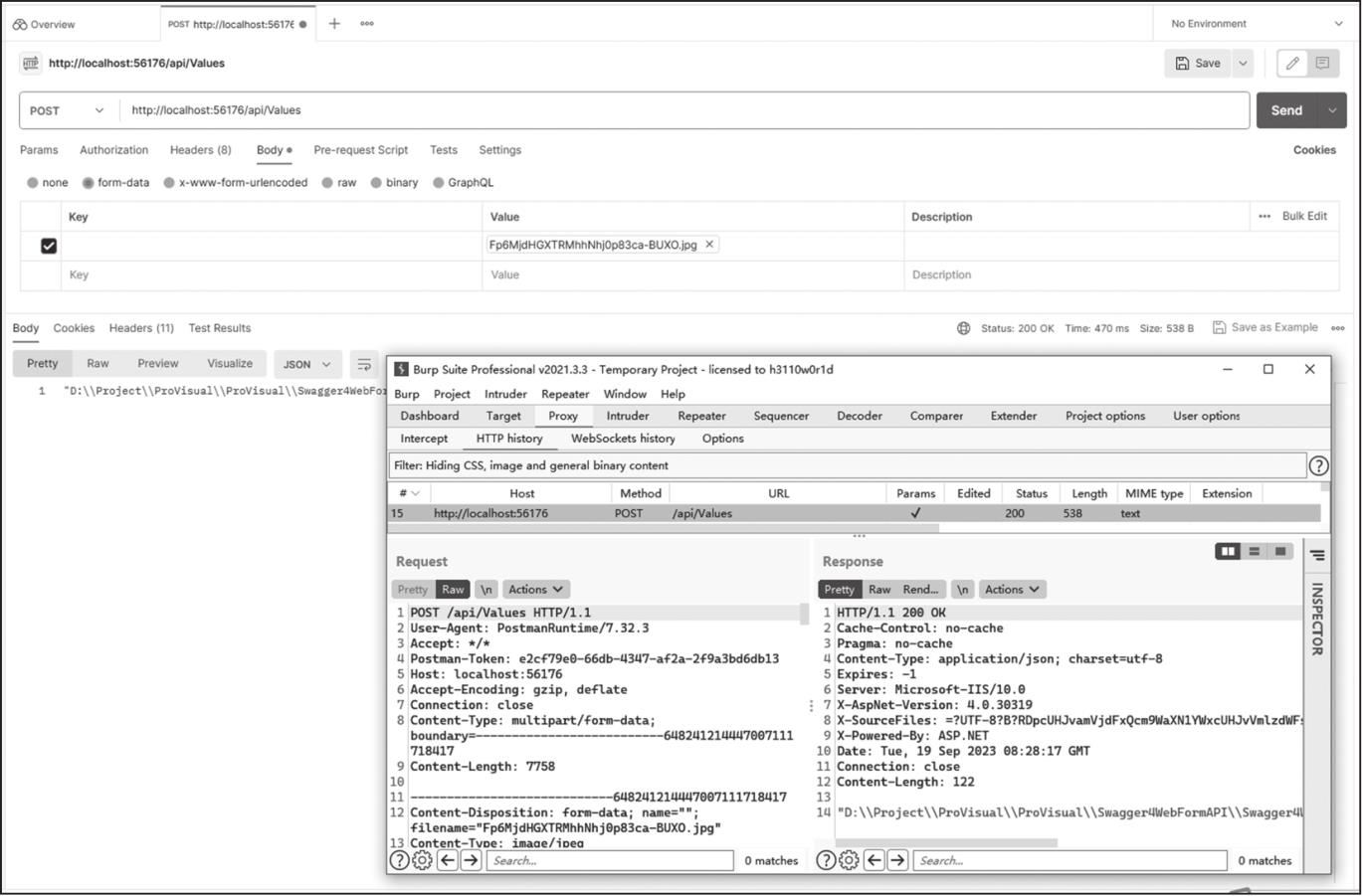
Task: Open the Pre-request Script tab
Action: coord(360,150)
